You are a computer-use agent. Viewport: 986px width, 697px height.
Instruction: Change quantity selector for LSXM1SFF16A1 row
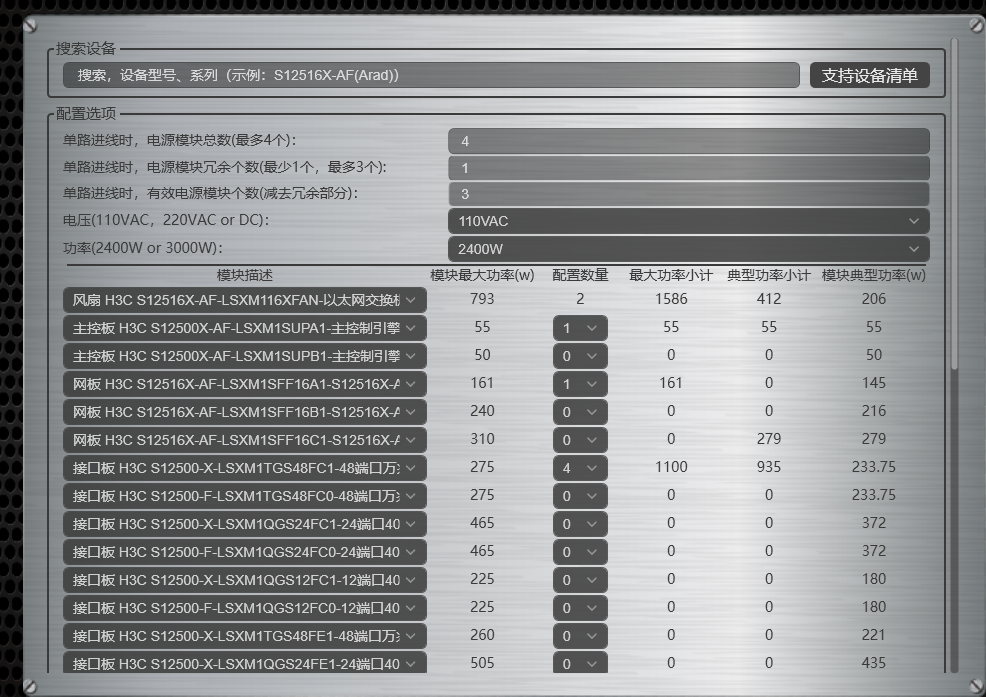(580, 384)
